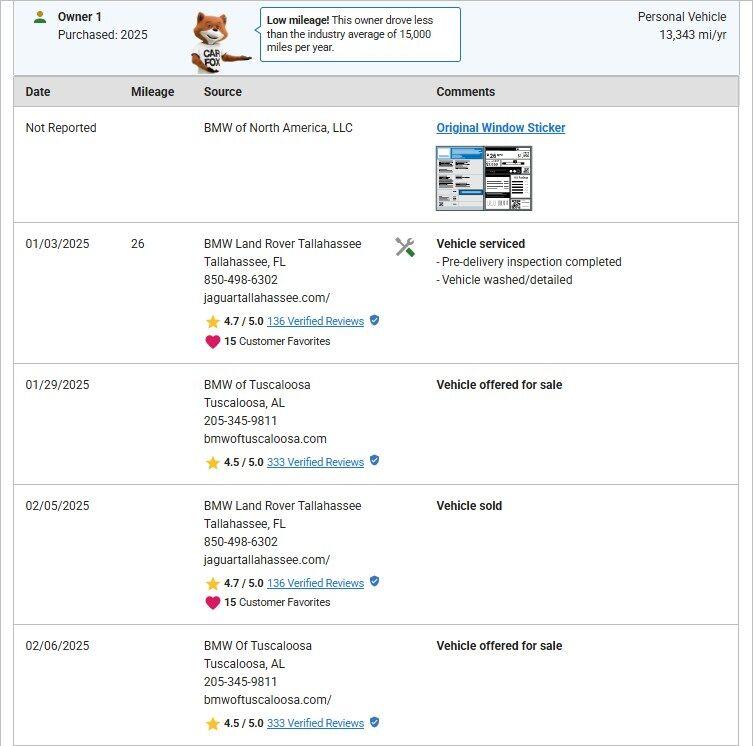Click the Car Fox mascot image
Image resolution: width=753 pixels, height=746 pixels.
click(x=220, y=43)
